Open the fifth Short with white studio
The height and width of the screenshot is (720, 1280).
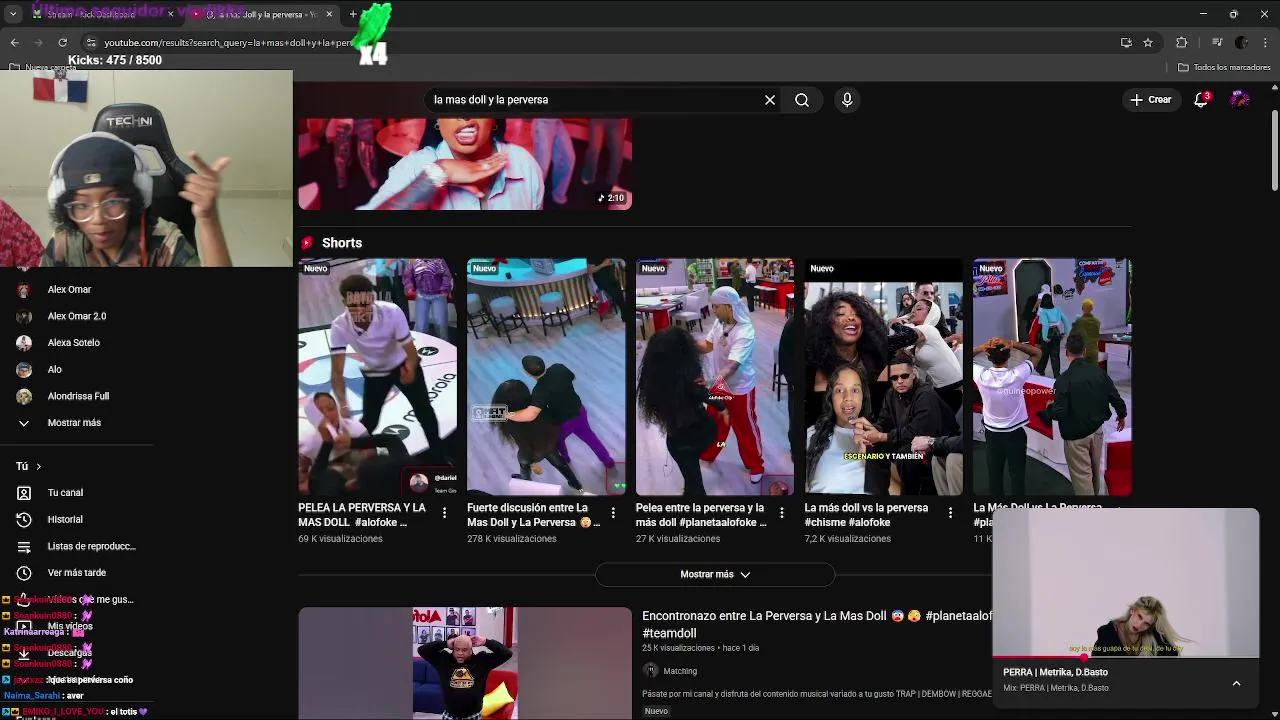point(1052,377)
